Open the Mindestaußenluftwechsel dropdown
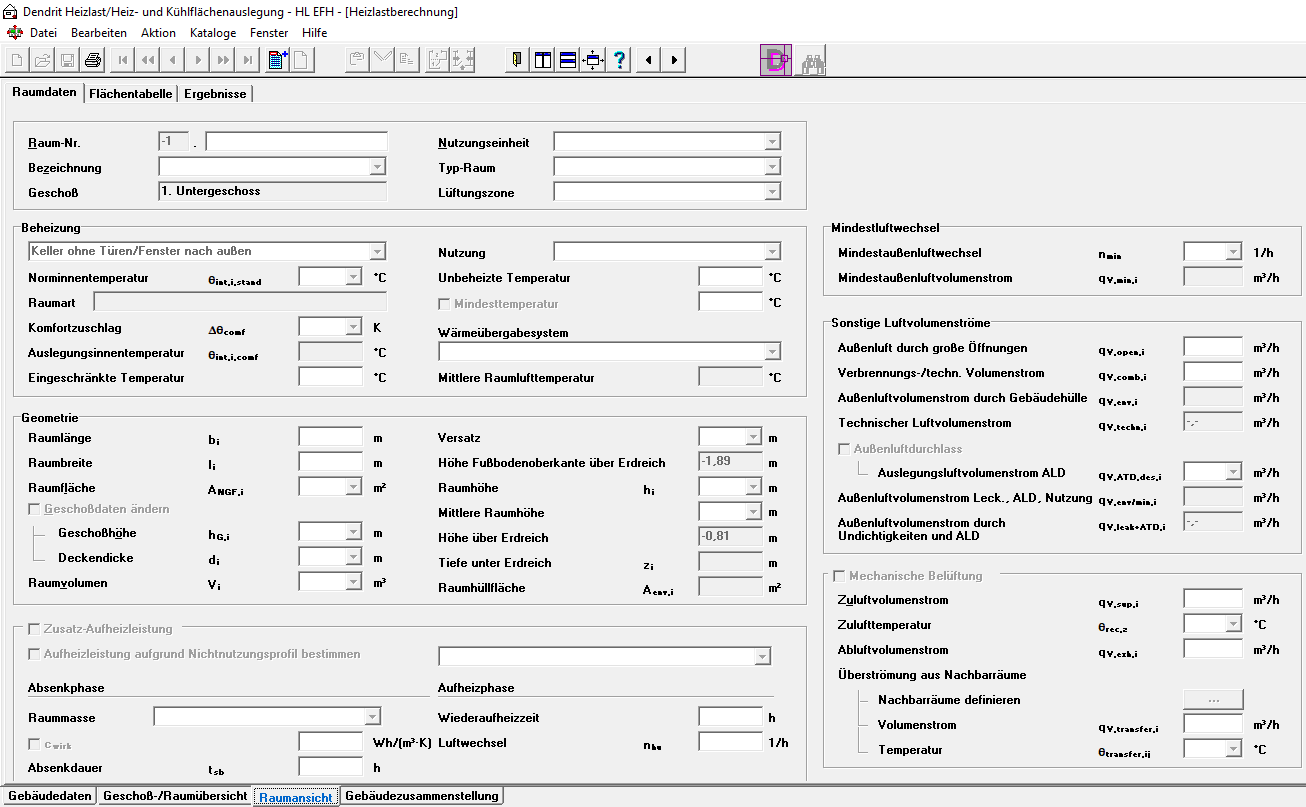Image resolution: width=1306 pixels, height=807 pixels. [x=1234, y=252]
